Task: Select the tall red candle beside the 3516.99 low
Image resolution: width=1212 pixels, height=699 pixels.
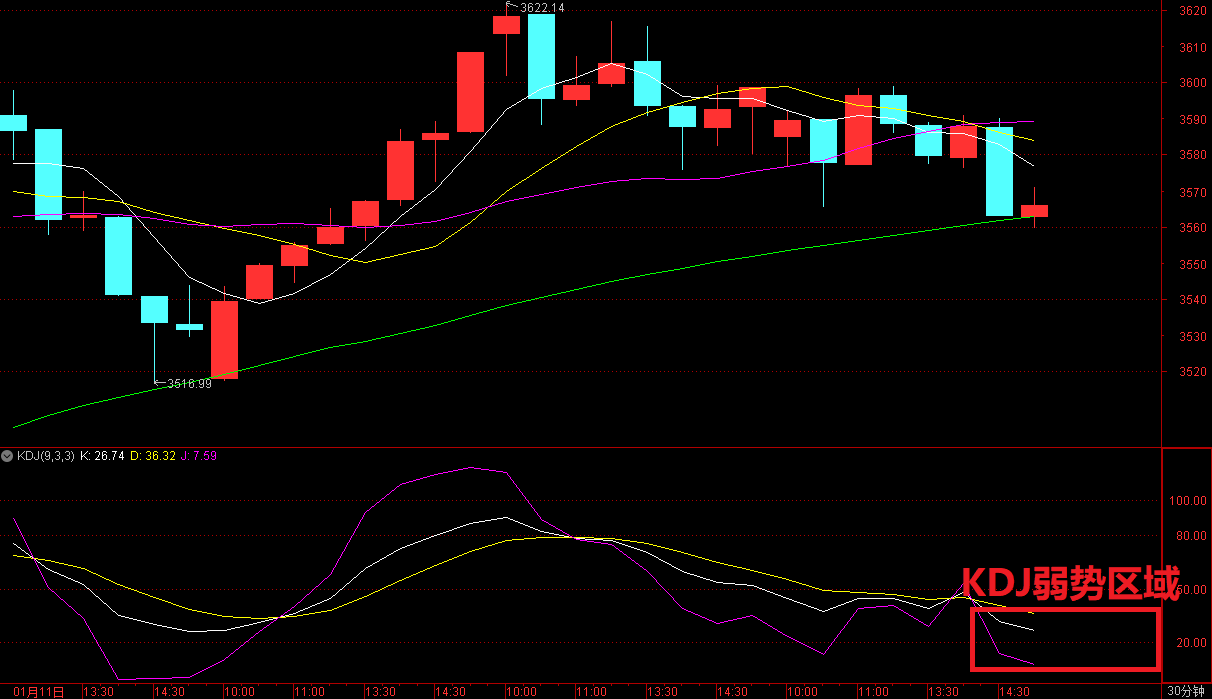Action: click(x=224, y=340)
